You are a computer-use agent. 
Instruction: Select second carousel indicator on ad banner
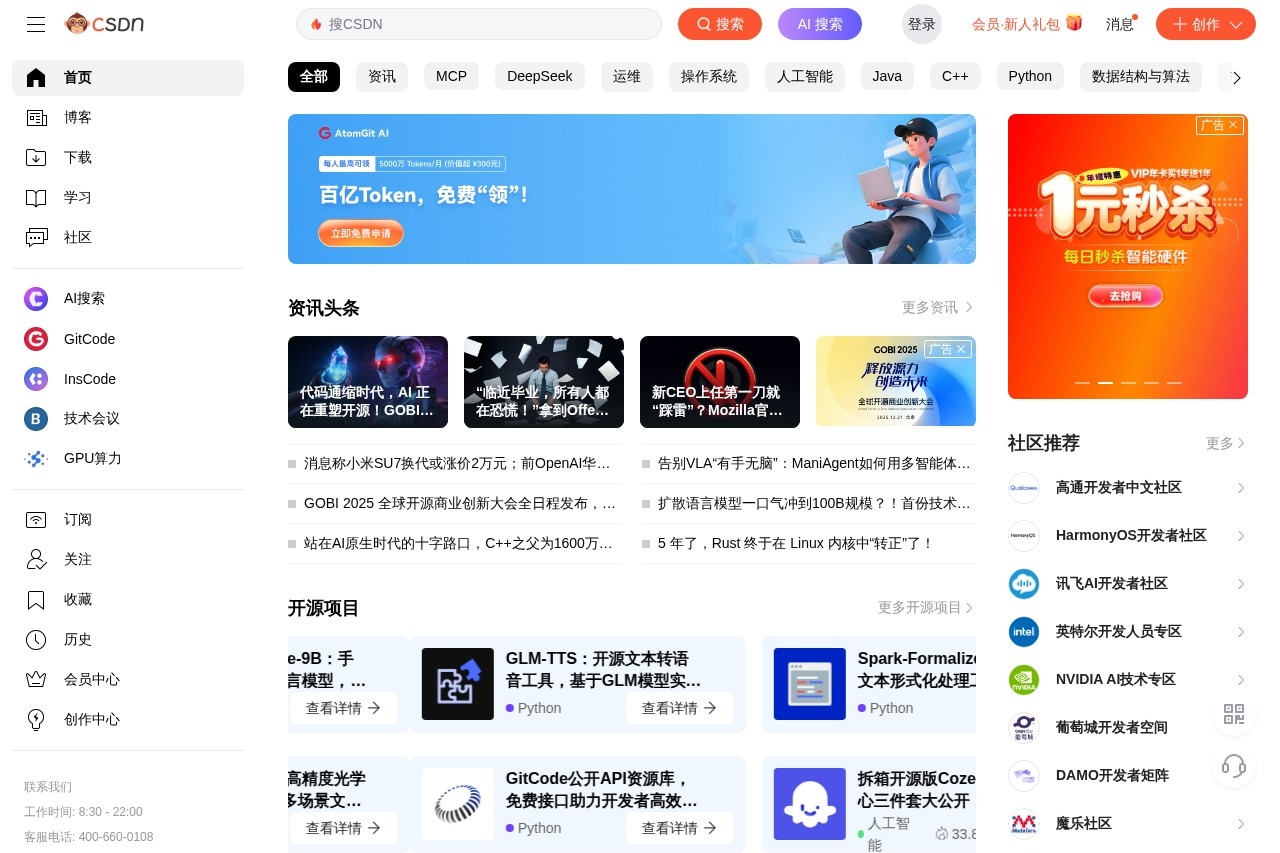tap(1105, 383)
